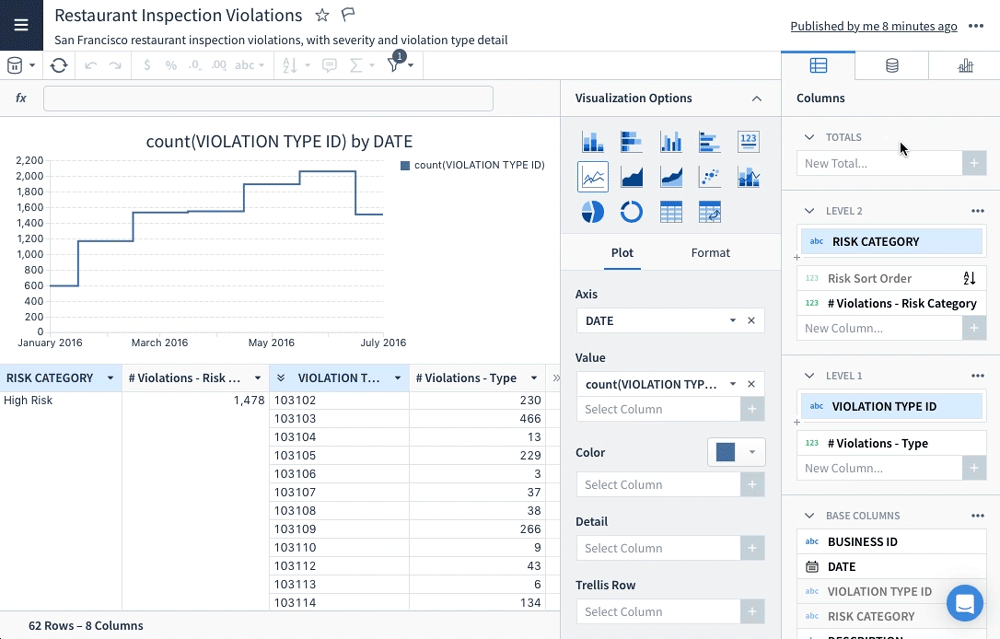The image size is (1000, 639).
Task: Select the line chart type
Action: tap(592, 177)
